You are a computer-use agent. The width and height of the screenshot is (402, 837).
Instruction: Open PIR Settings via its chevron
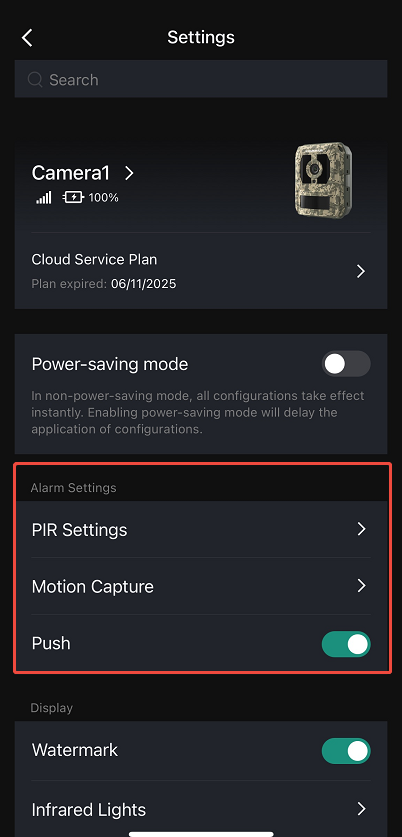point(361,529)
